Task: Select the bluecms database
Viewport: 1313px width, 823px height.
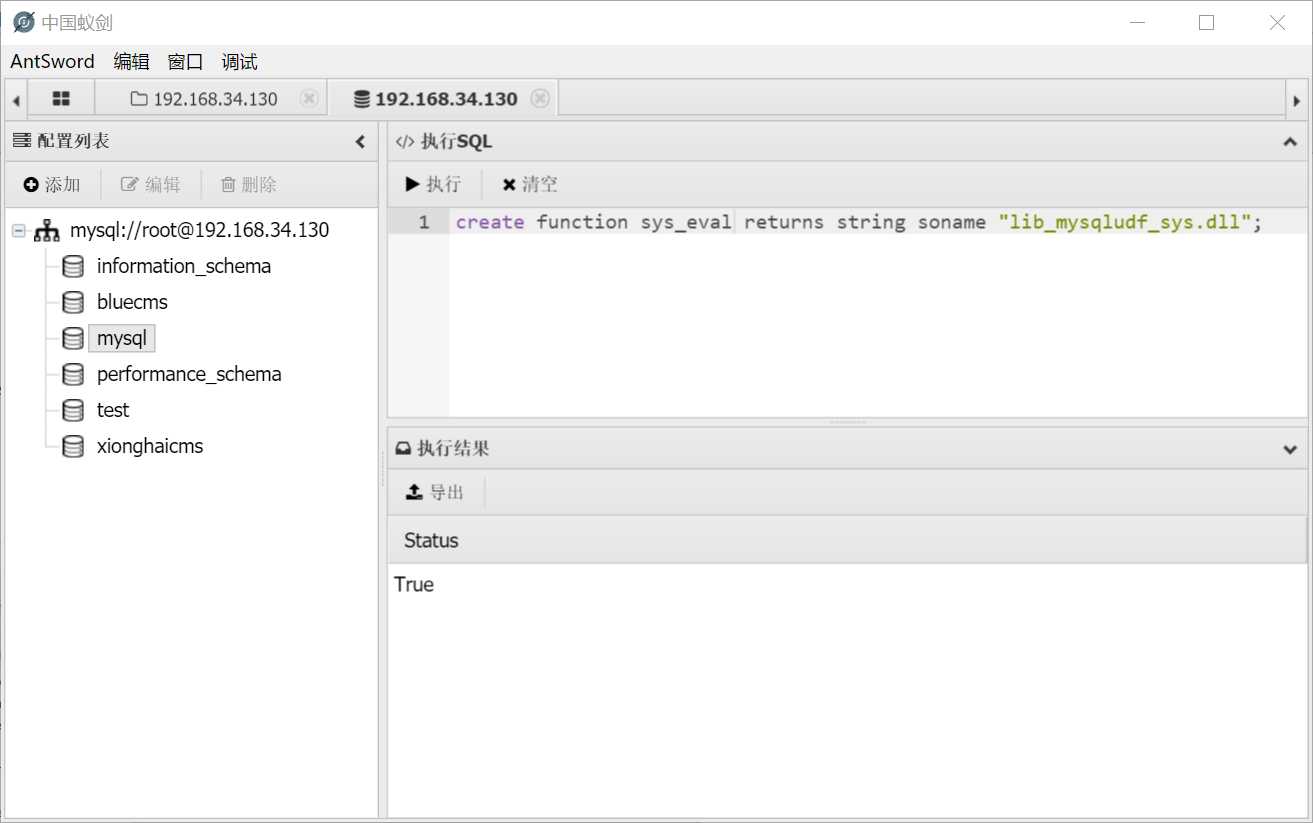Action: 132,302
